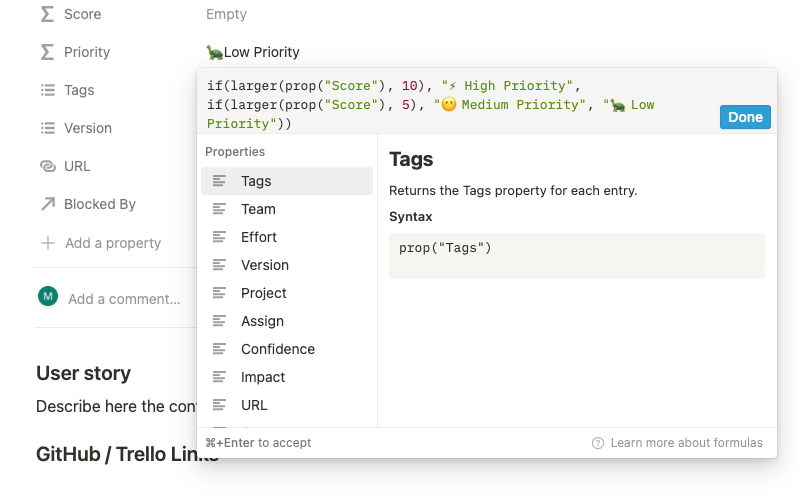Click the question mark help icon
This screenshot has width=811, height=500.
(597, 443)
